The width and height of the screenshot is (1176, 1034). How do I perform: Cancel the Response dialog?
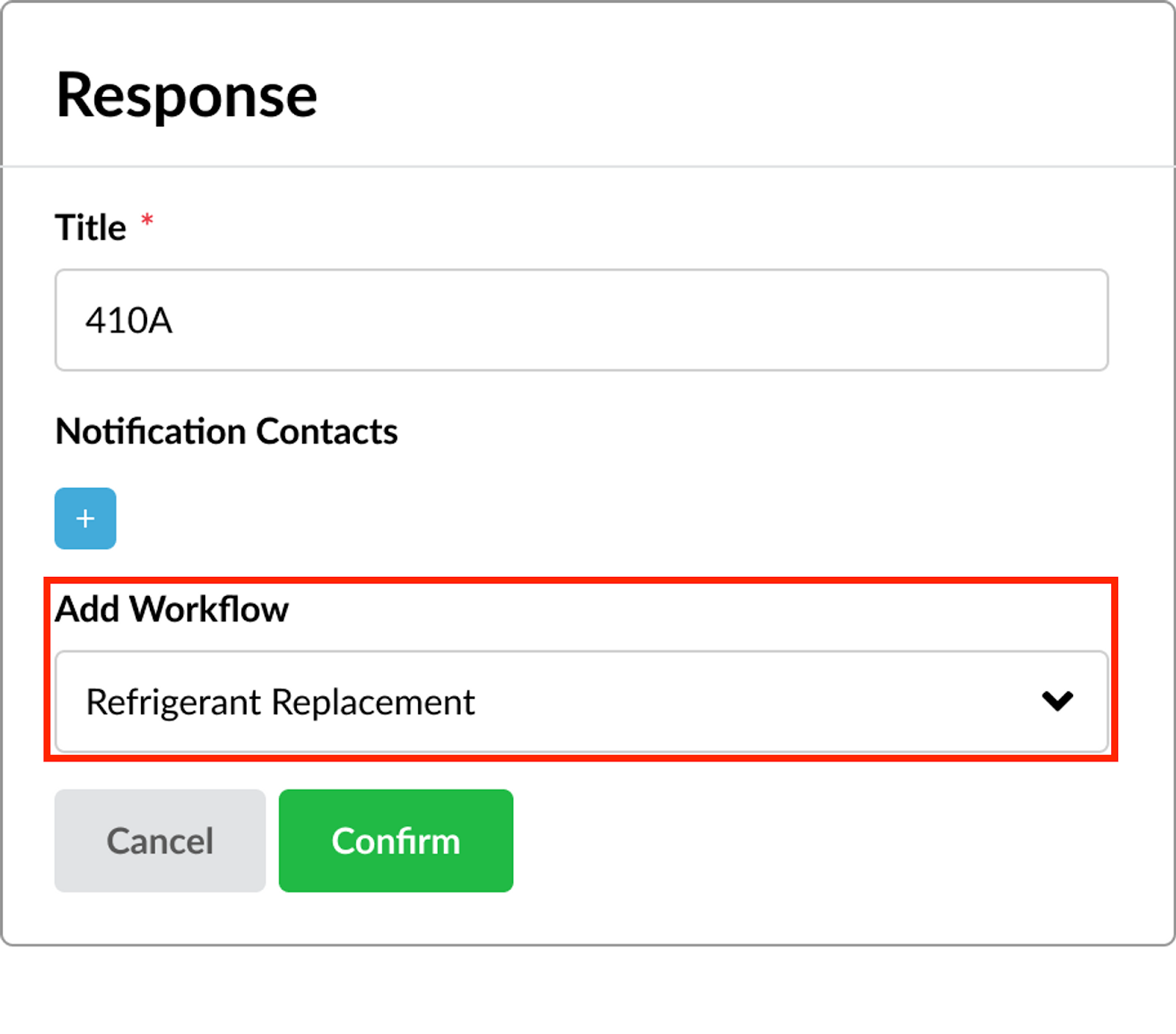pyautogui.click(x=159, y=841)
